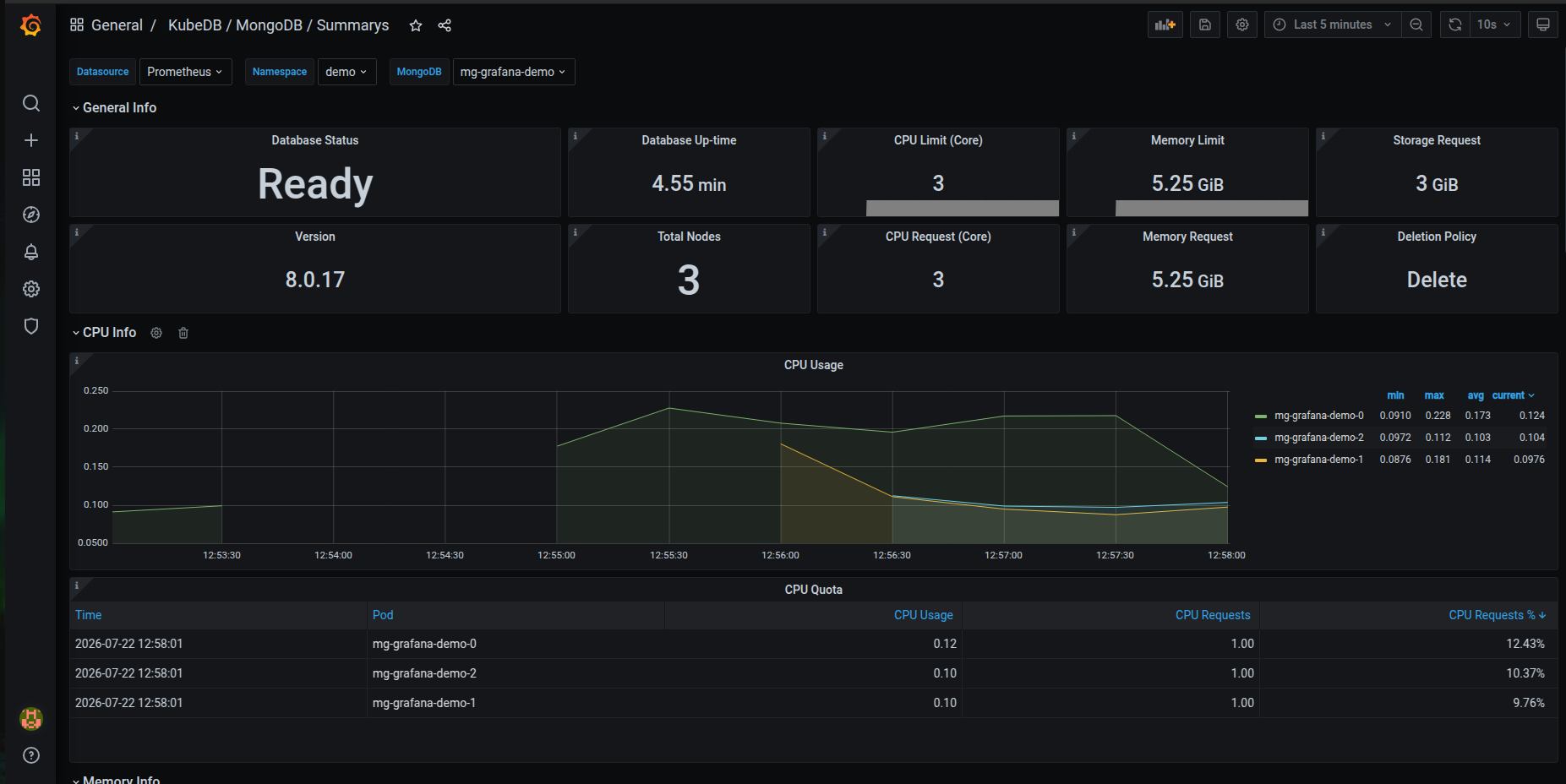Add a new panel to dashboard
Image resolution: width=1566 pixels, height=784 pixels.
point(1165,24)
